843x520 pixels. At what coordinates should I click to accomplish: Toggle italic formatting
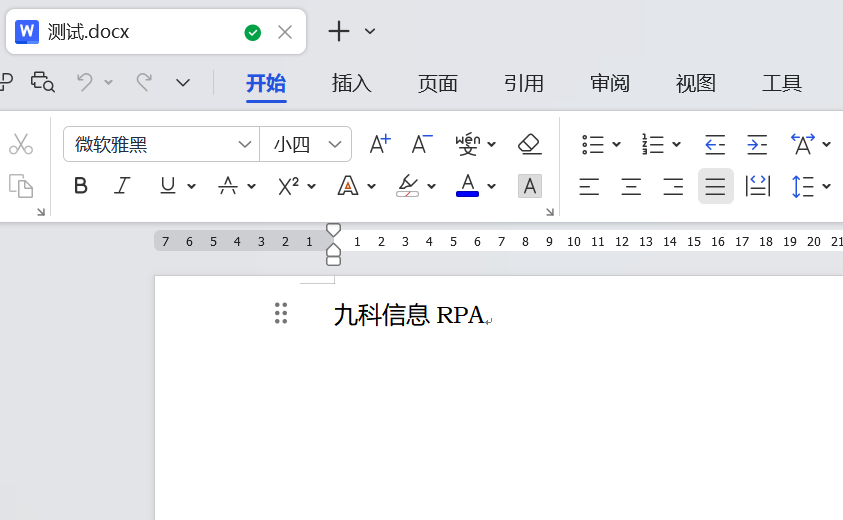pos(122,186)
